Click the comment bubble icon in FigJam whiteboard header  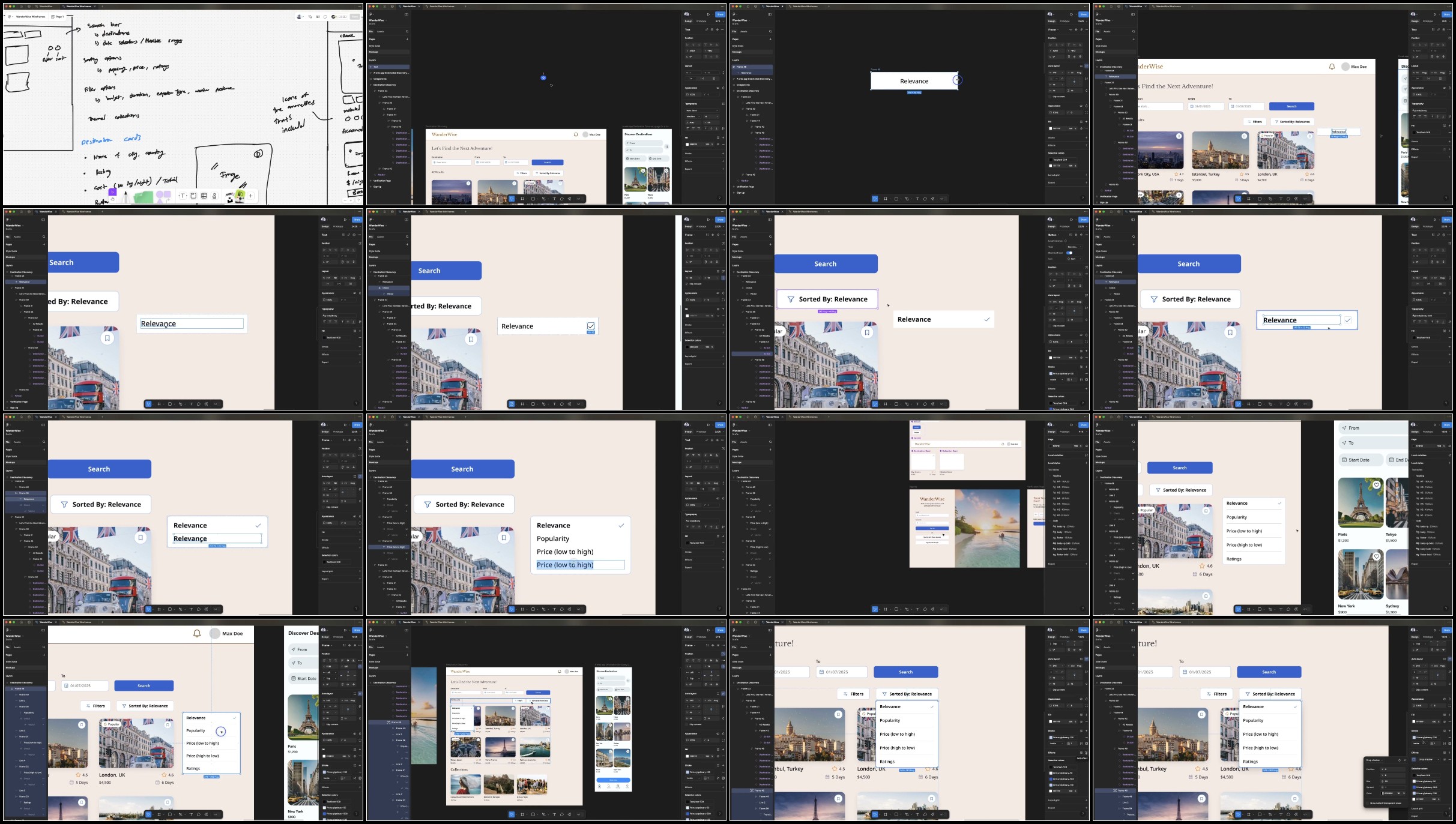click(325, 17)
